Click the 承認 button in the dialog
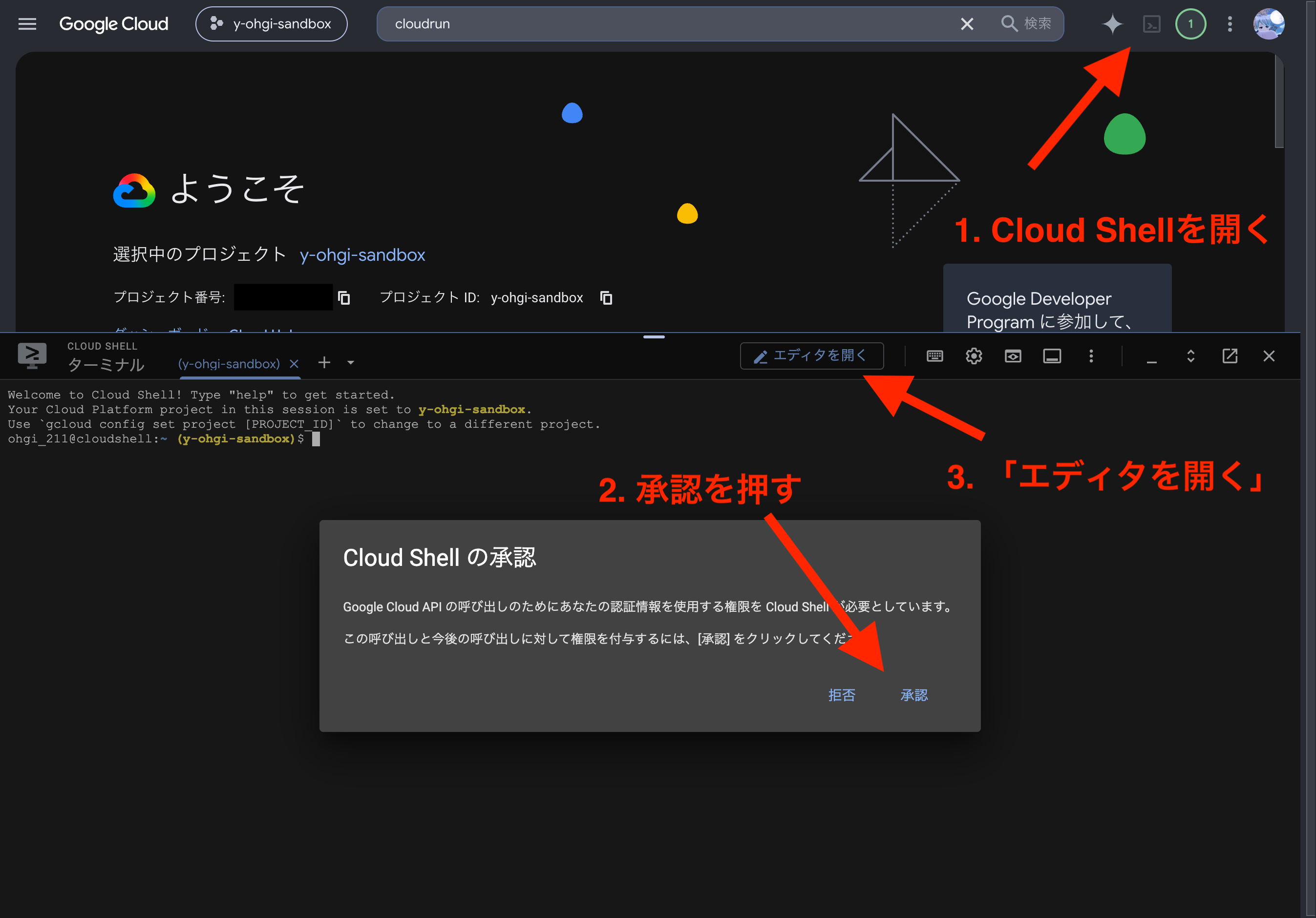Viewport: 1316px width, 918px height. point(913,695)
